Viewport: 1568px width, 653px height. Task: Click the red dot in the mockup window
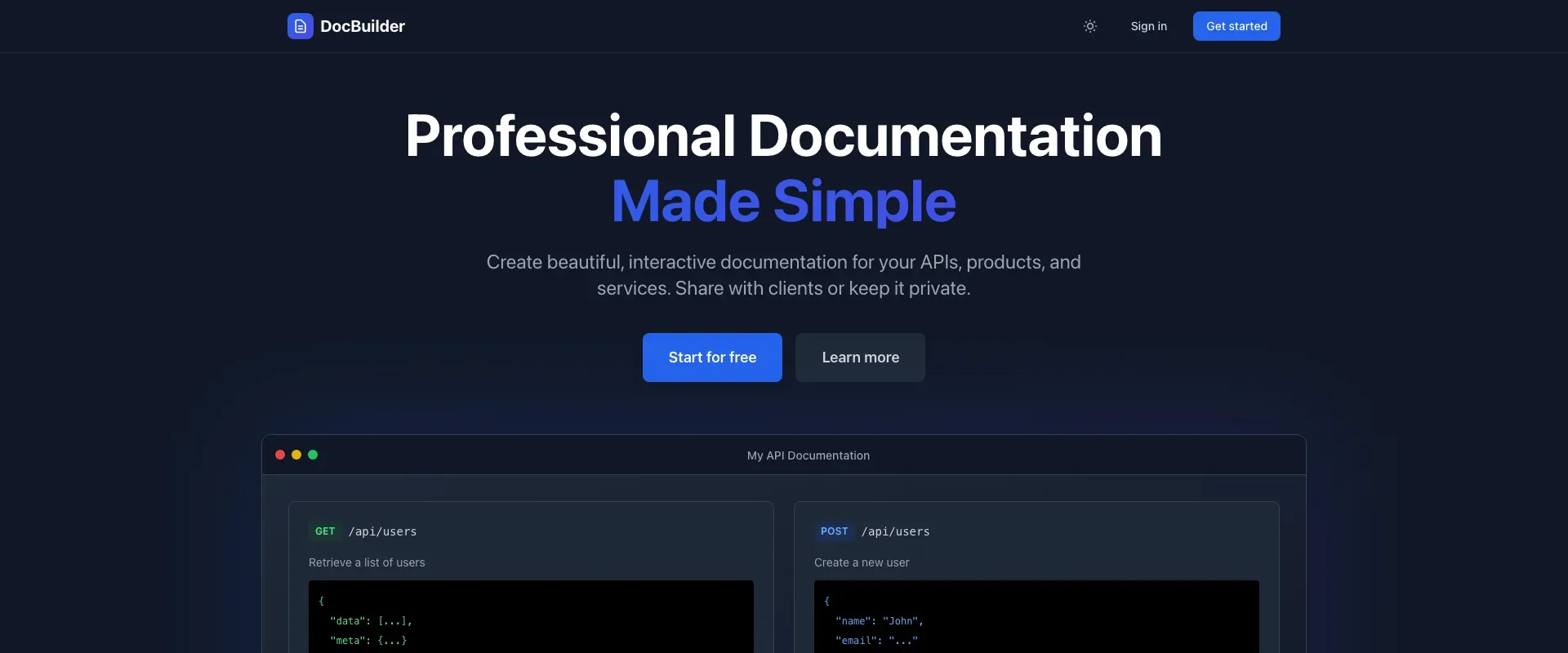click(x=280, y=455)
